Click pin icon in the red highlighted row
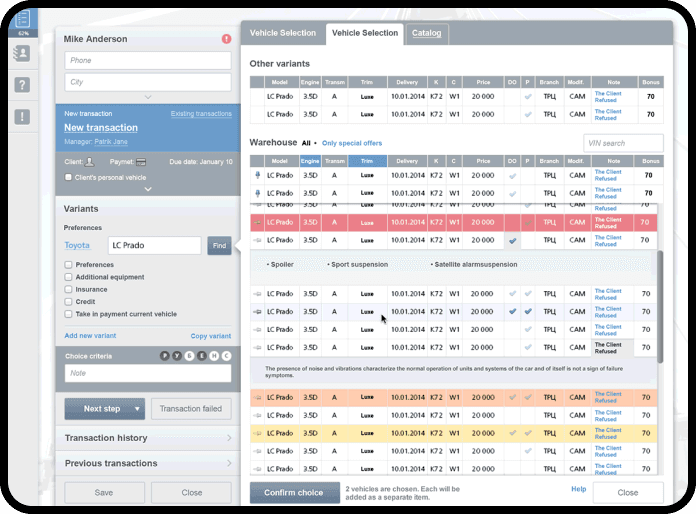Viewport: 696px width, 514px height. [x=257, y=222]
